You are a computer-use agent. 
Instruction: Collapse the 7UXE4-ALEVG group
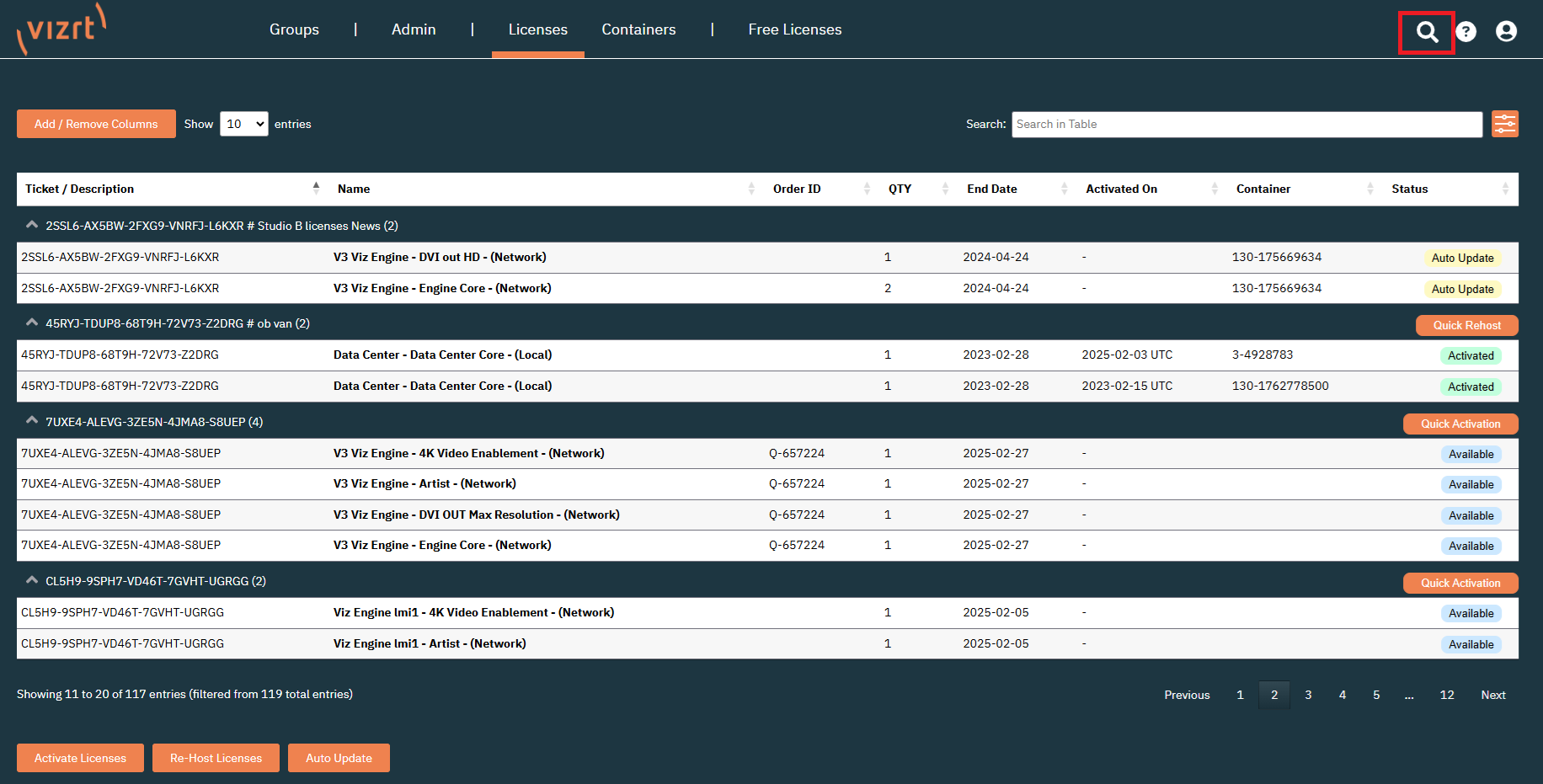(x=32, y=420)
